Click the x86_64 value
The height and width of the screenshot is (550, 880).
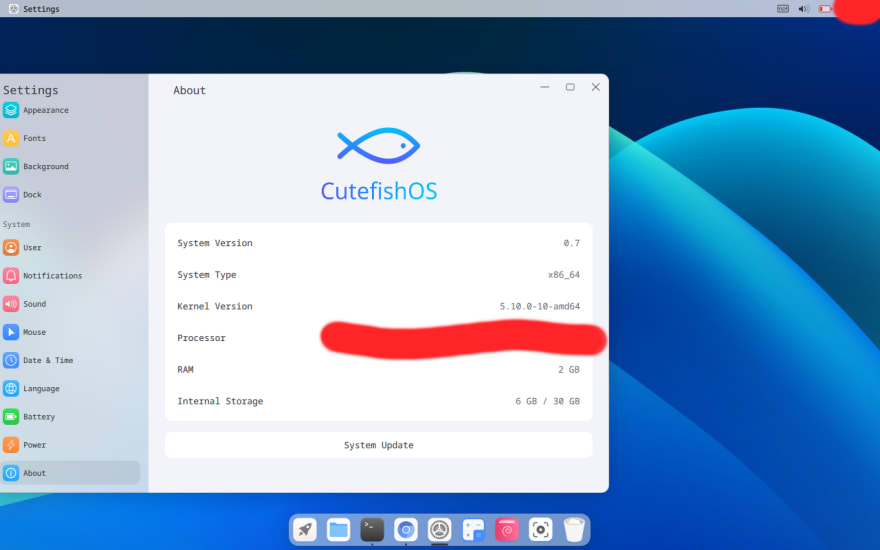[x=563, y=274]
